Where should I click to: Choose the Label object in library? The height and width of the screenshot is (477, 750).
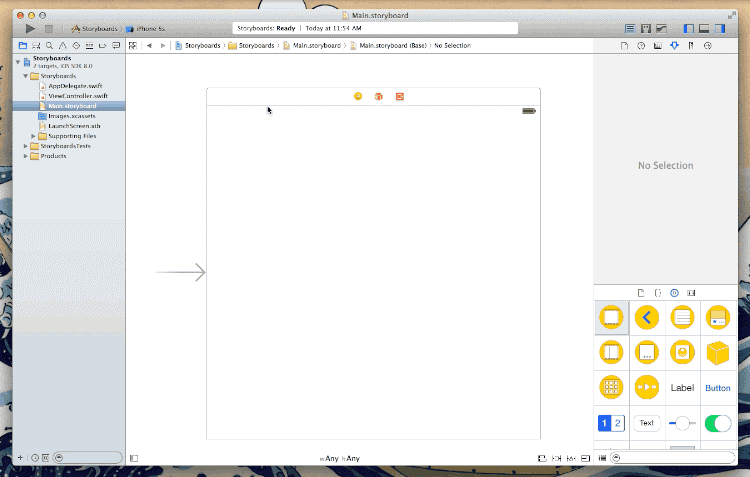682,388
